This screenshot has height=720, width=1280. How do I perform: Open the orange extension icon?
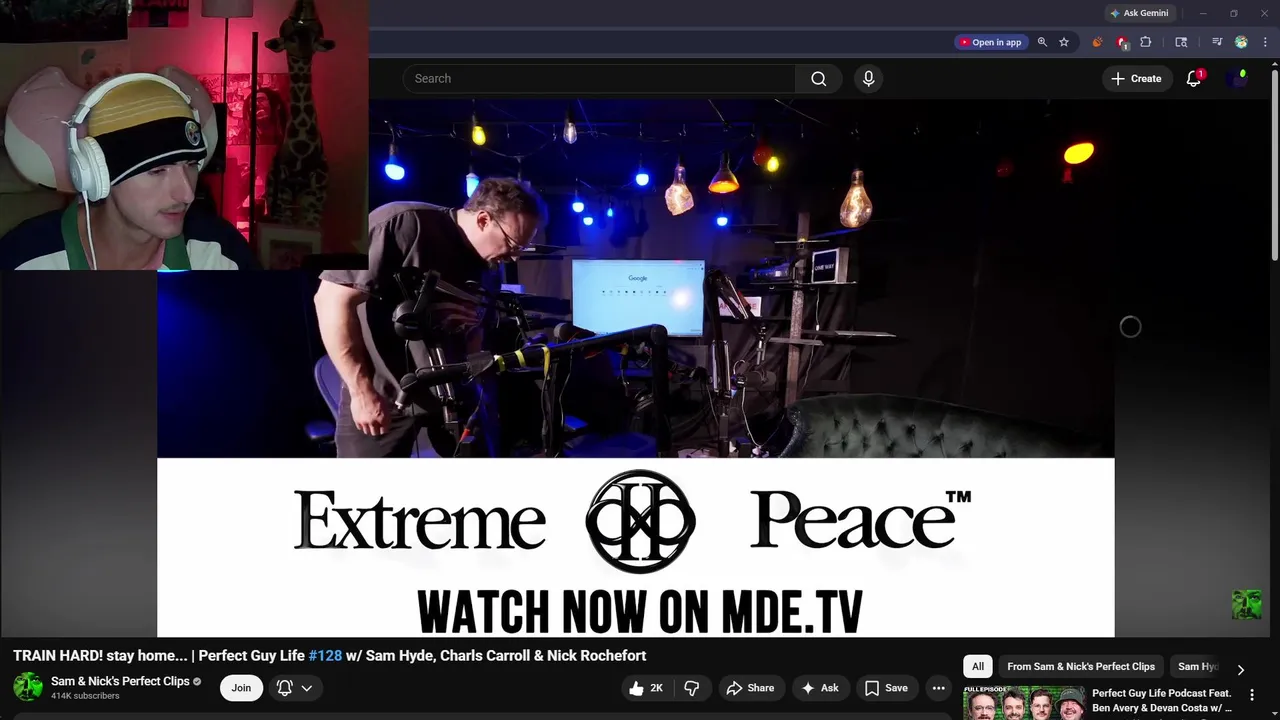pyautogui.click(x=1097, y=42)
